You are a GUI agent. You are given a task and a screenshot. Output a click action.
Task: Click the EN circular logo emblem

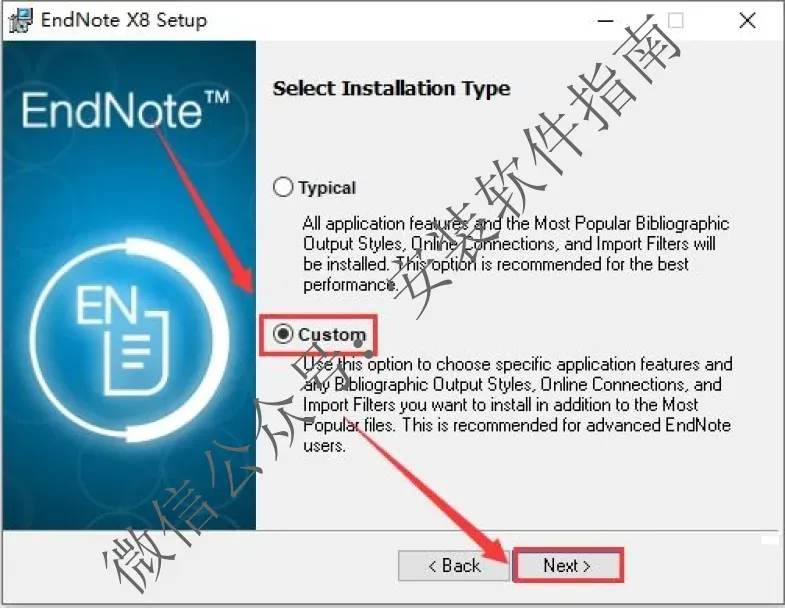pyautogui.click(x=129, y=340)
